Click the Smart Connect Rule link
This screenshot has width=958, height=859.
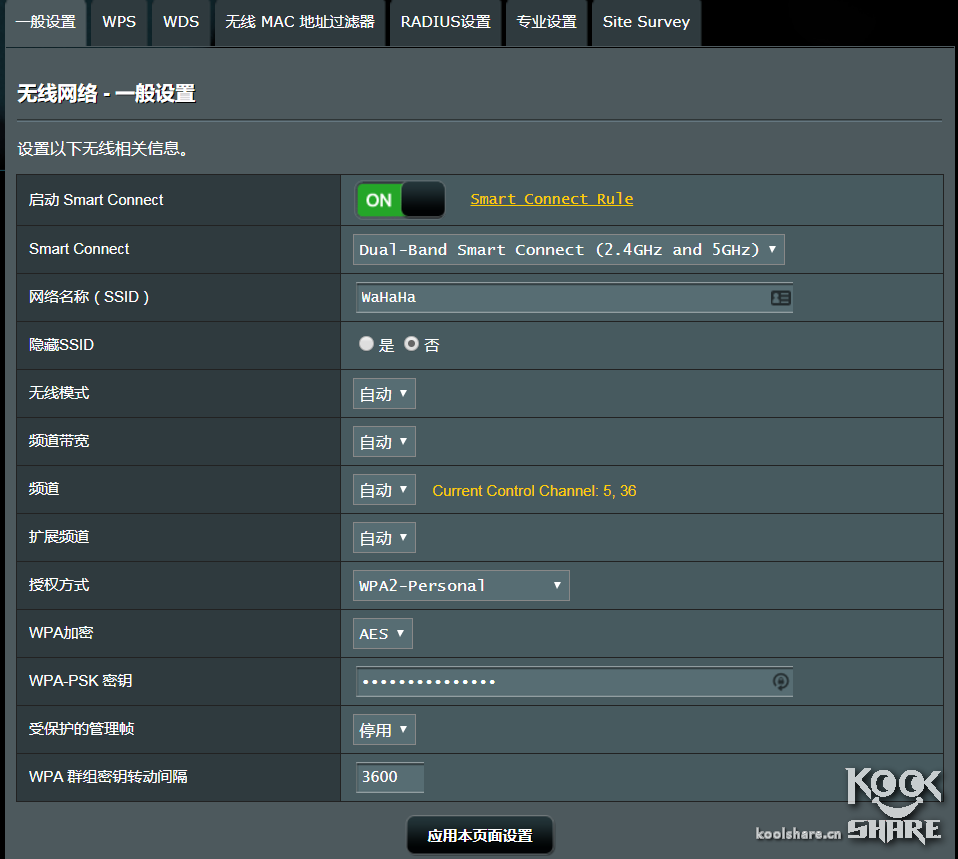pos(551,199)
